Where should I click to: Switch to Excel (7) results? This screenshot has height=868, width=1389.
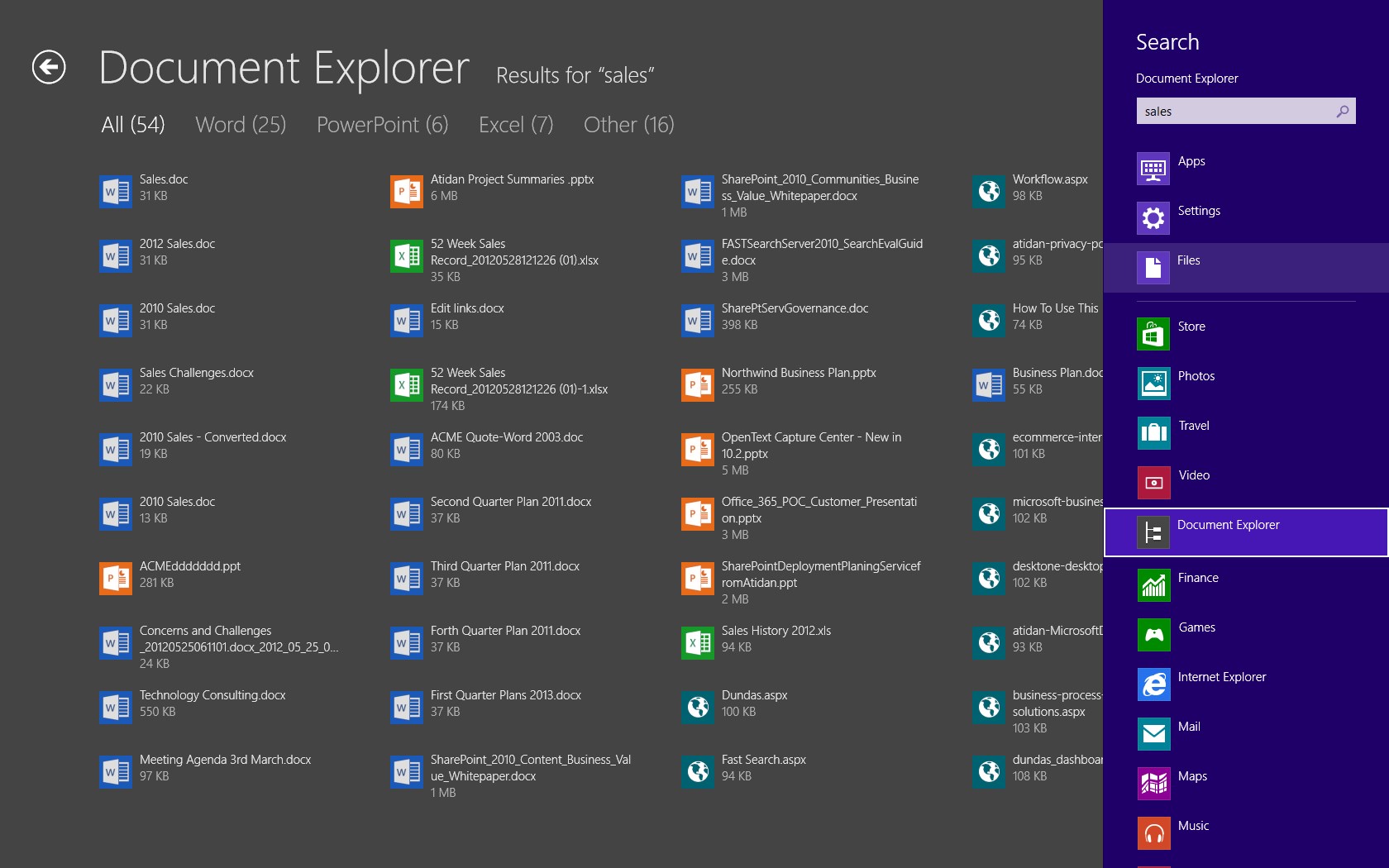(516, 125)
